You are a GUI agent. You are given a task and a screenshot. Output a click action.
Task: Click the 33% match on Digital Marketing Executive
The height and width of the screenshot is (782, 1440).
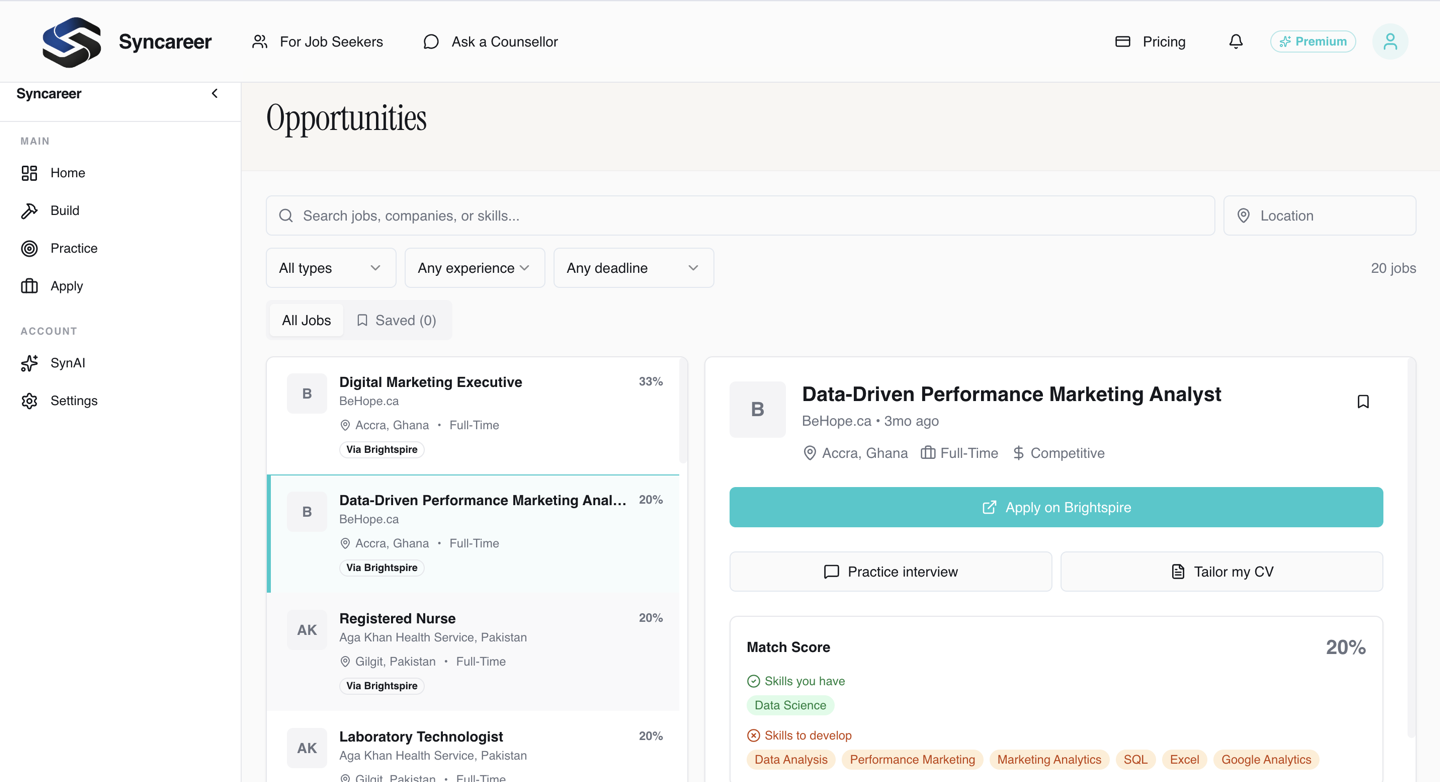tap(651, 382)
